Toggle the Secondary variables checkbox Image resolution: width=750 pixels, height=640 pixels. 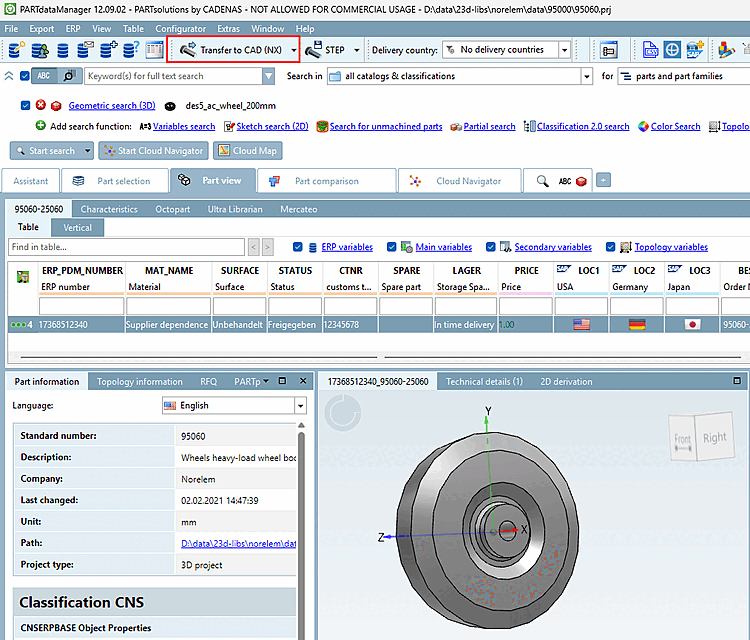[491, 247]
